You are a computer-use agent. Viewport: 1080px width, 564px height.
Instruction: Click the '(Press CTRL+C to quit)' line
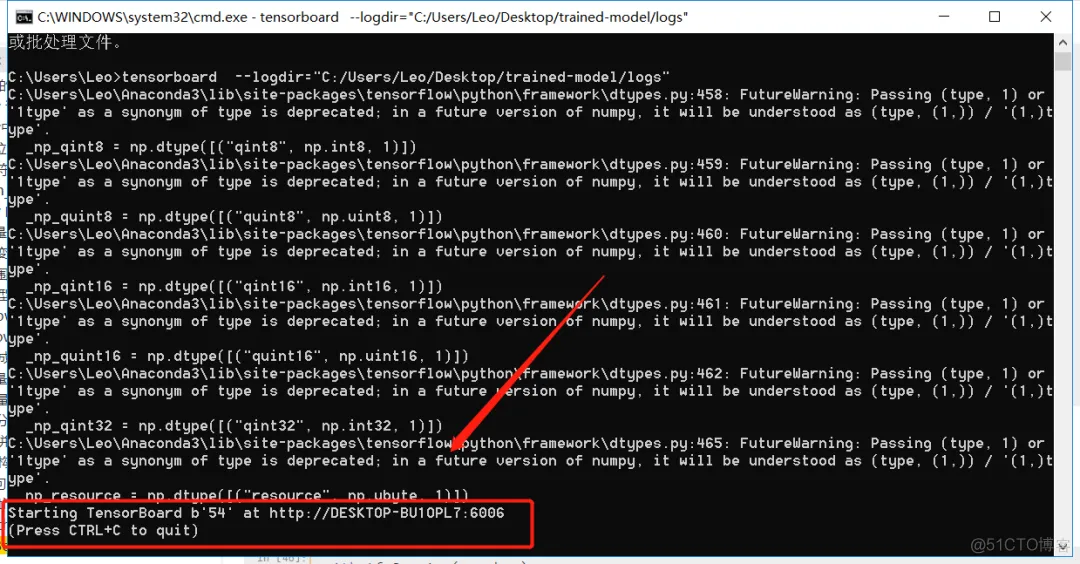103,530
